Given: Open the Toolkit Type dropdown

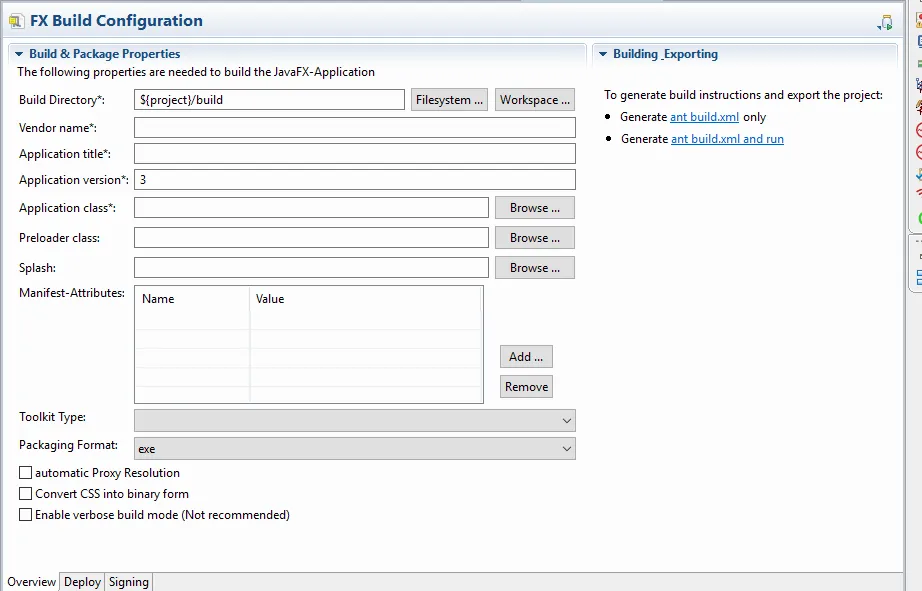Looking at the screenshot, I should tap(354, 420).
